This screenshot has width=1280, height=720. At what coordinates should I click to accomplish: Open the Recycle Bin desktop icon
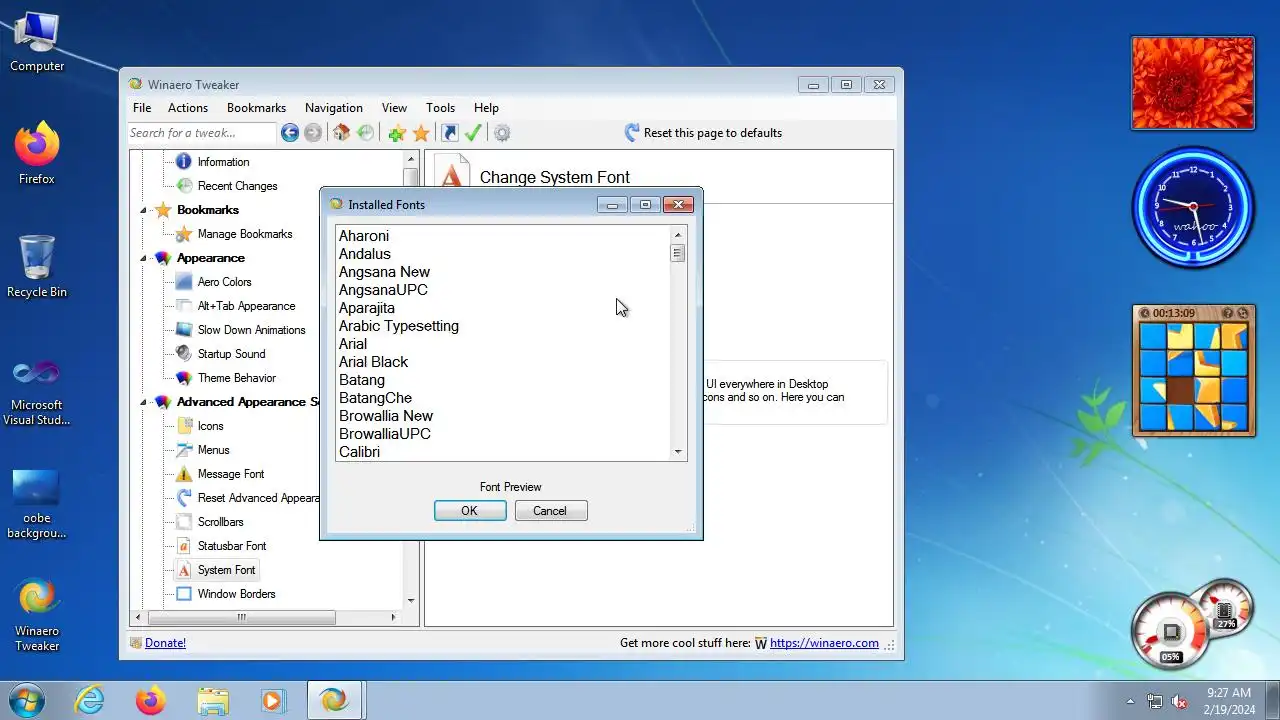point(37,267)
